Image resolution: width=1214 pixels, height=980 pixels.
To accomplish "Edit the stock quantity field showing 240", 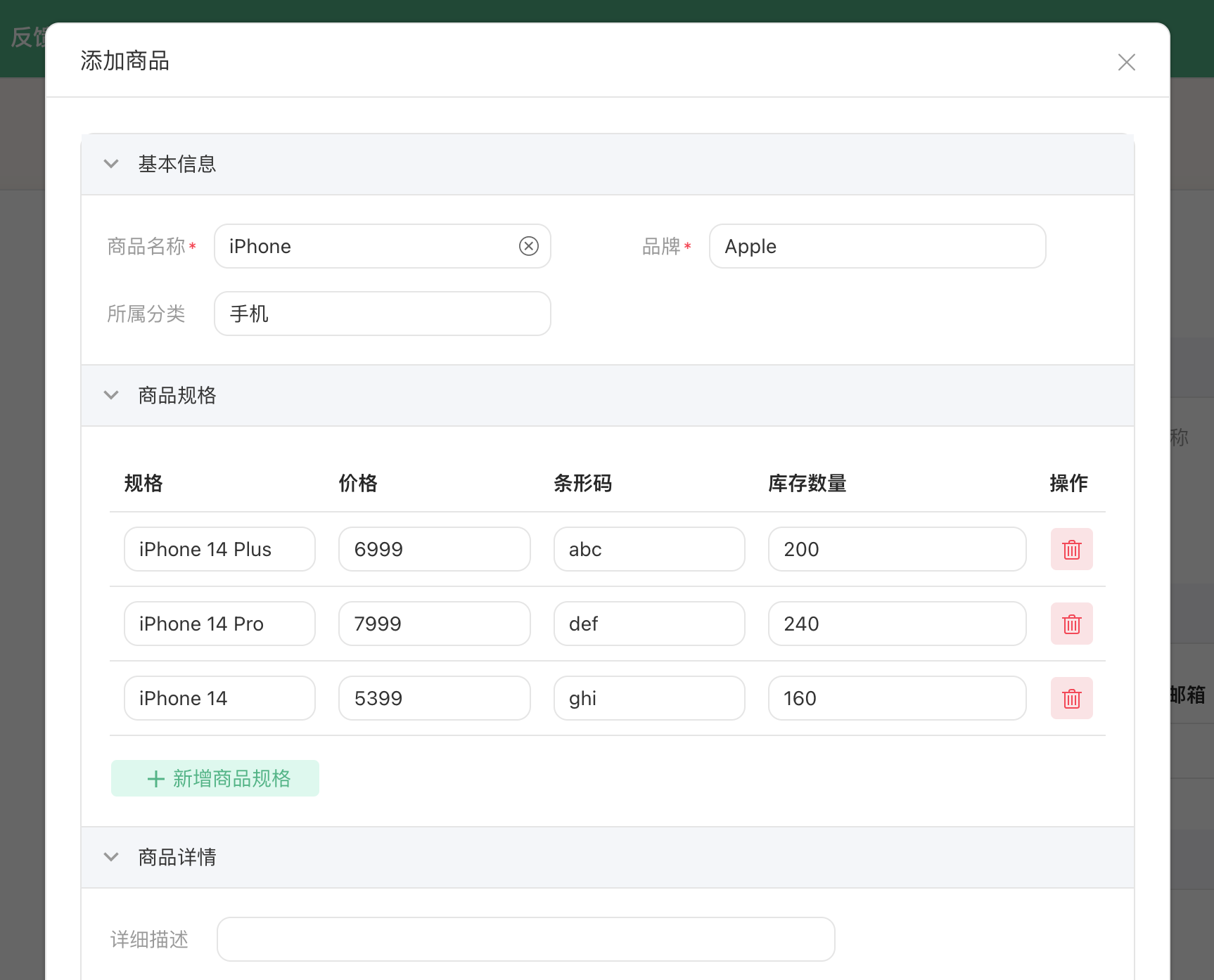I will click(897, 624).
